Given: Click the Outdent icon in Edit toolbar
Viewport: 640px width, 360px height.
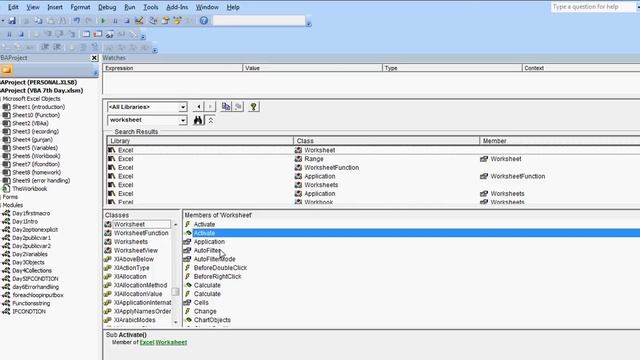Looking at the screenshot, I should click(x=57, y=47).
